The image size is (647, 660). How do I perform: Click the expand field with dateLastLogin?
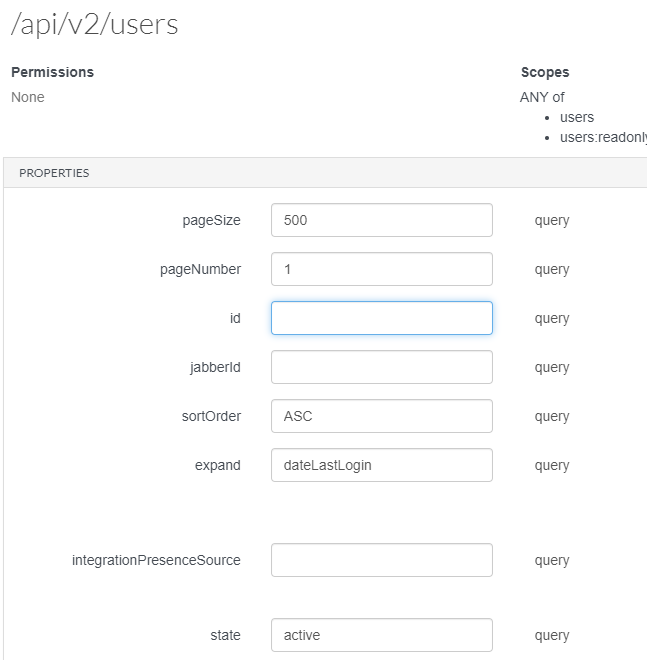tap(381, 465)
